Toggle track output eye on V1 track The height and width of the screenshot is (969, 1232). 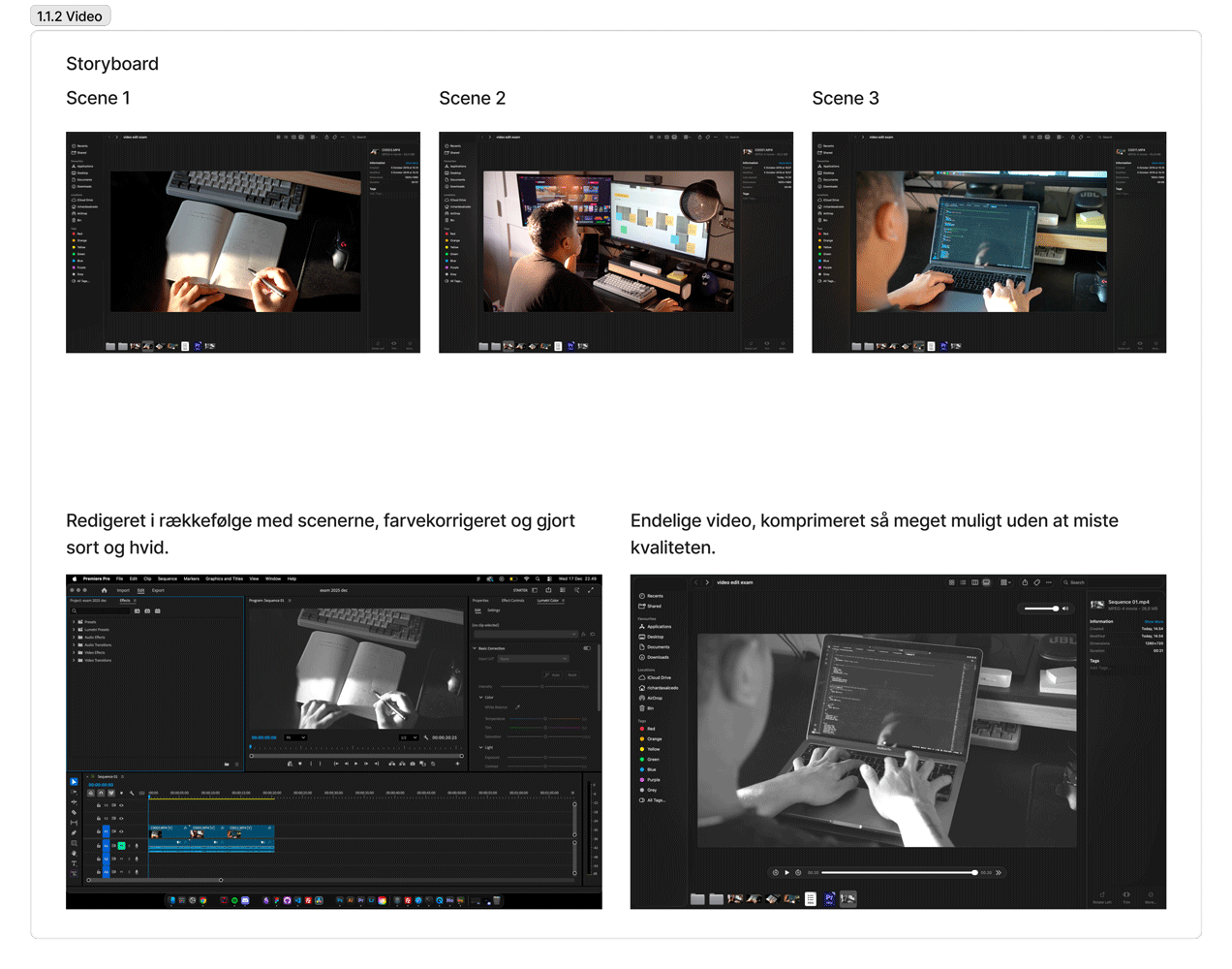[x=121, y=831]
